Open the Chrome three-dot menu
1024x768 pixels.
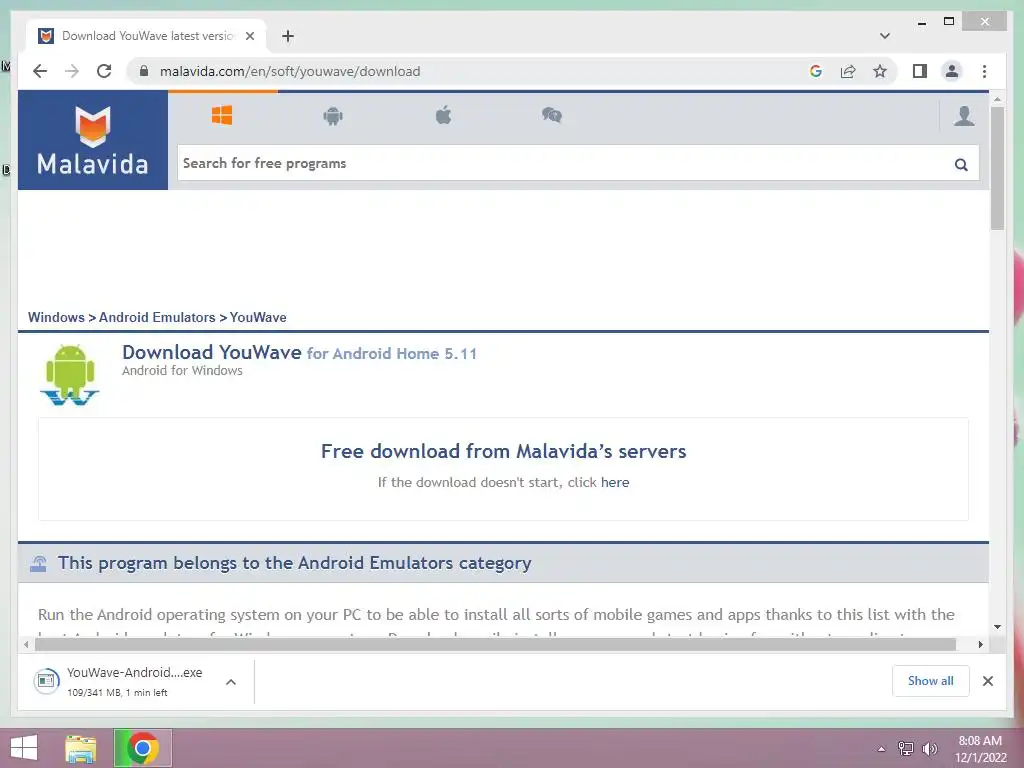pyautogui.click(x=984, y=71)
